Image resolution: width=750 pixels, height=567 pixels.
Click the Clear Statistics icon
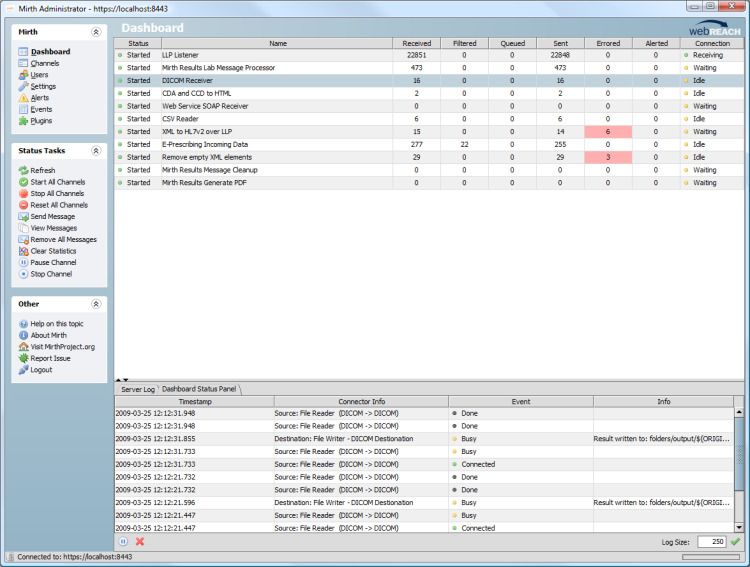(23, 251)
